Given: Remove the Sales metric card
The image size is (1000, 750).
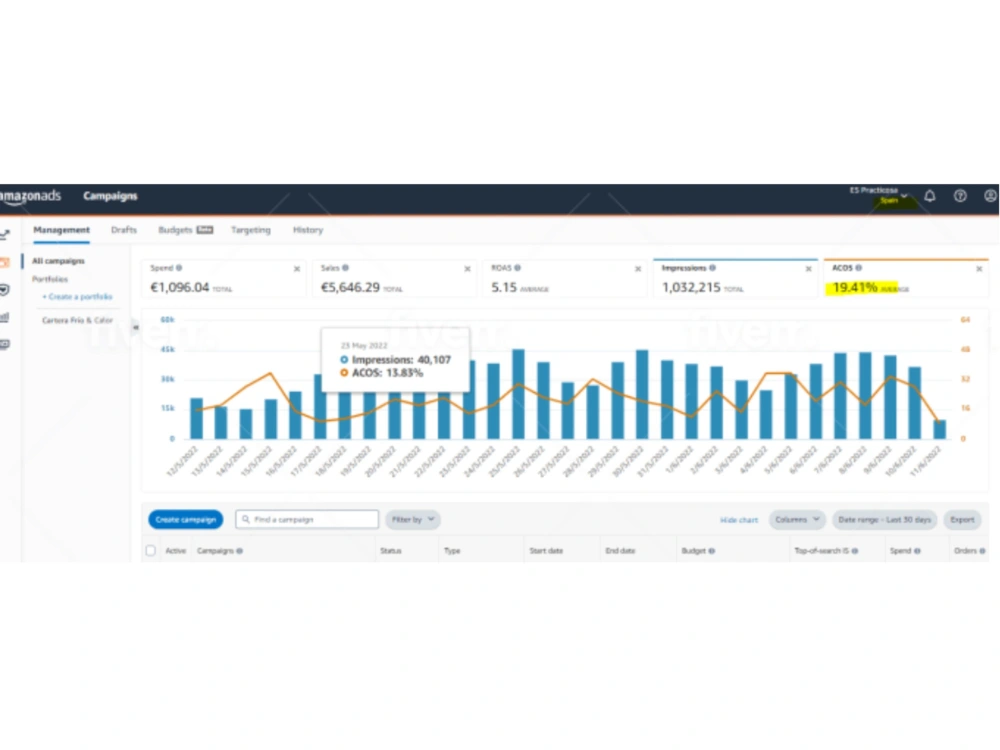Looking at the screenshot, I should click(467, 269).
